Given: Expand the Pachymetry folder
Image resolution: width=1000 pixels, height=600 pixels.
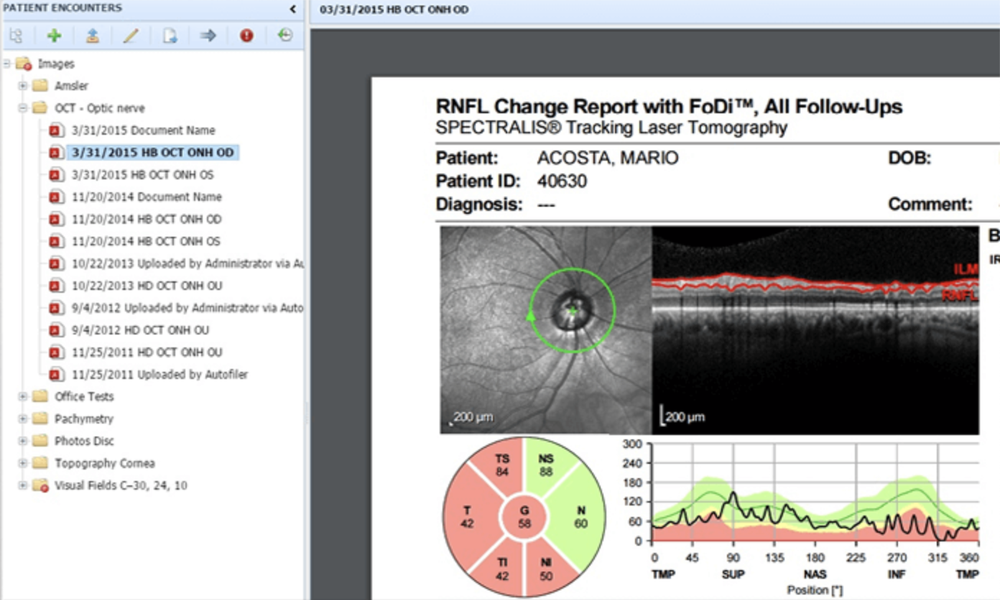Looking at the screenshot, I should point(23,419).
